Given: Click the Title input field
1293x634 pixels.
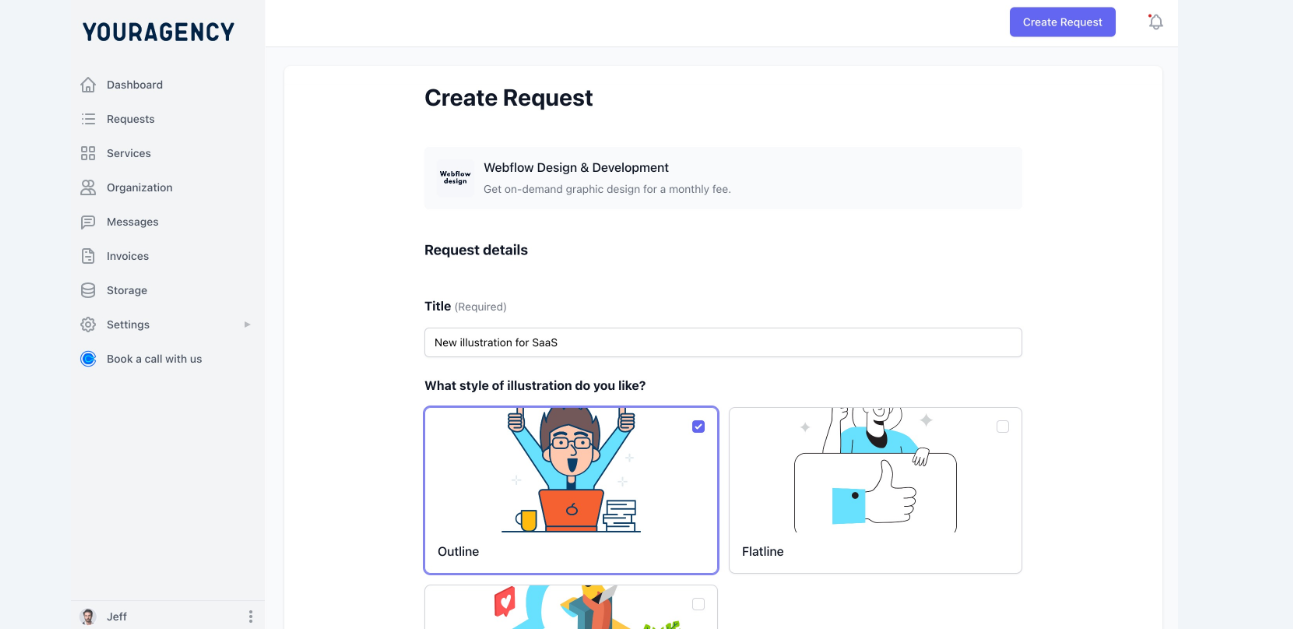Looking at the screenshot, I should pyautogui.click(x=723, y=342).
